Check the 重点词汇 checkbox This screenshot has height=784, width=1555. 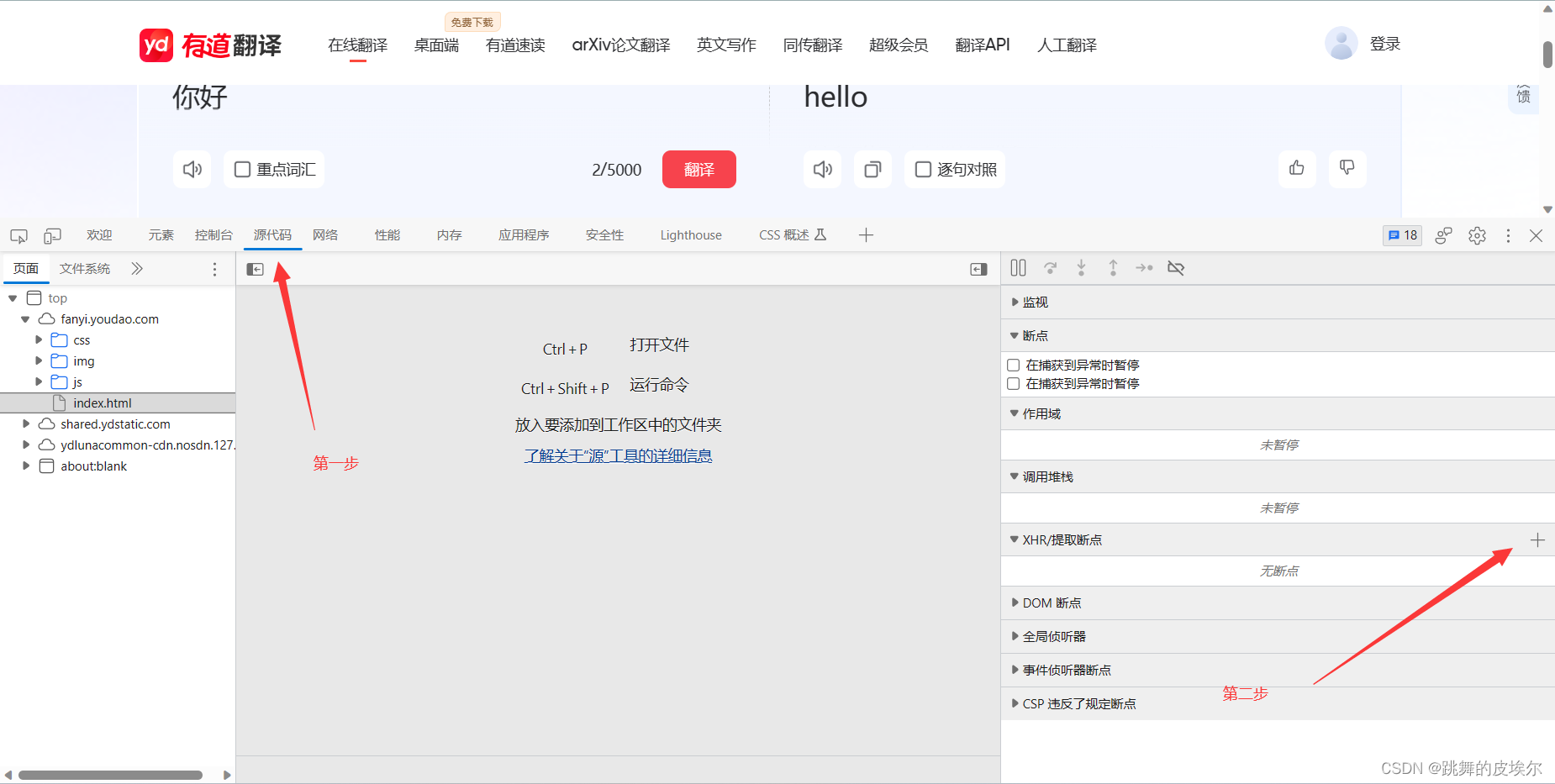click(242, 169)
